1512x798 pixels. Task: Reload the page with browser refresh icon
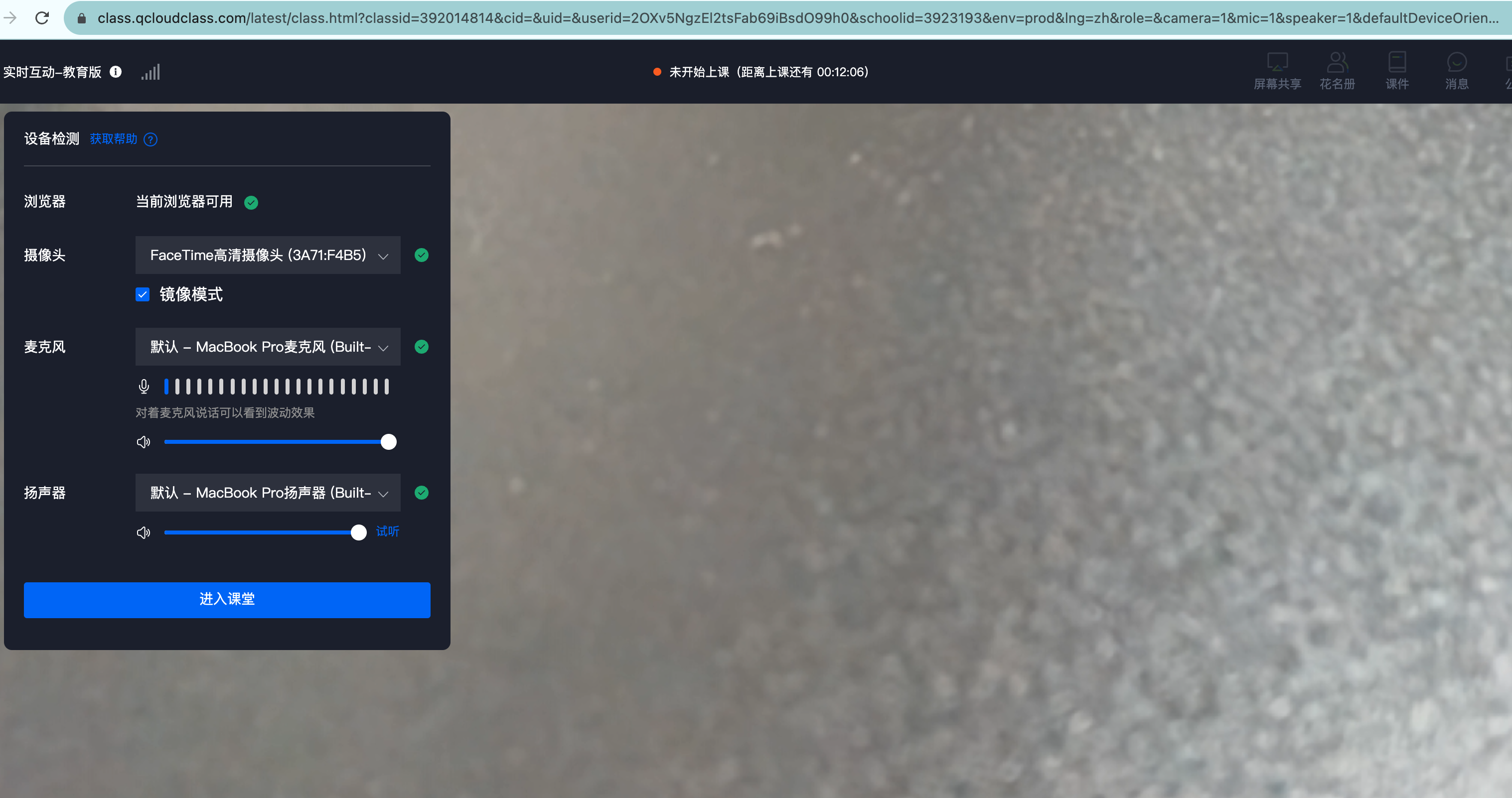[x=42, y=17]
